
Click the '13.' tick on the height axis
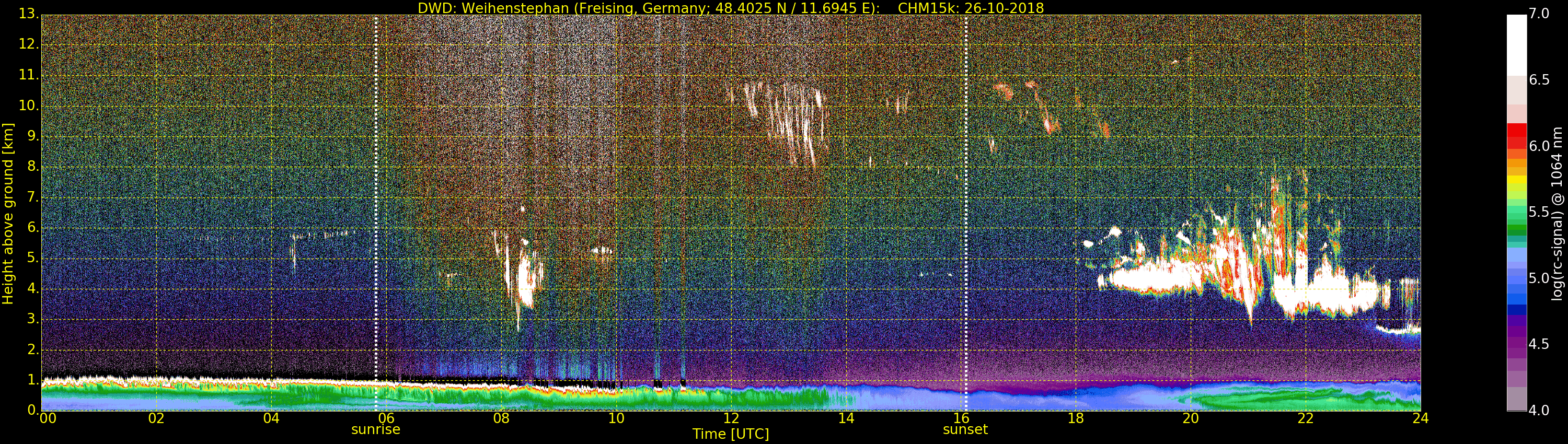pos(29,14)
